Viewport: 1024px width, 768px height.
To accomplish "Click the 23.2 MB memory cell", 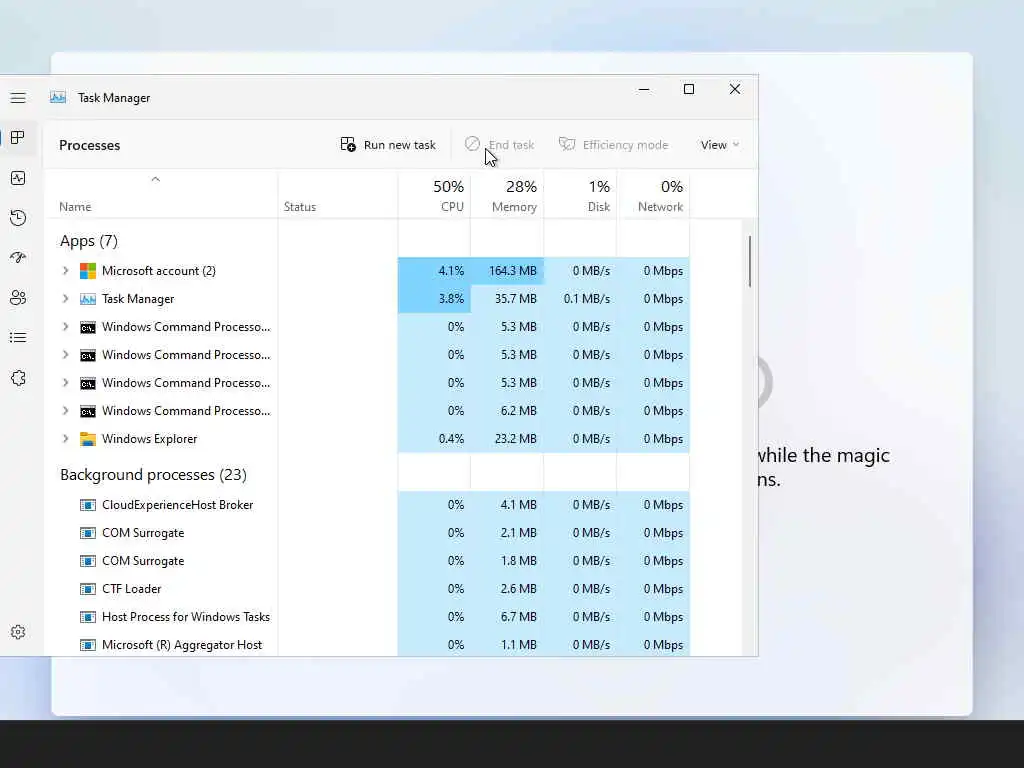I will click(x=507, y=439).
